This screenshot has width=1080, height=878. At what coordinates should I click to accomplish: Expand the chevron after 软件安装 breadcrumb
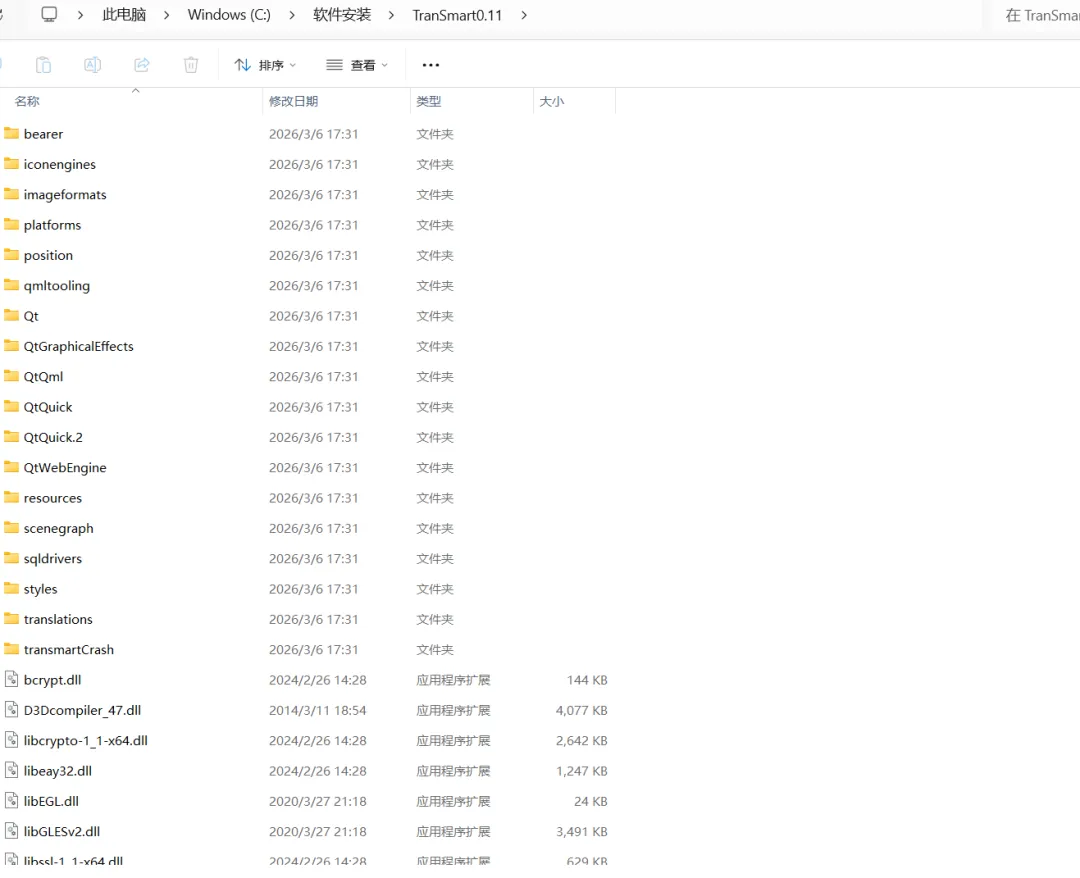point(391,15)
